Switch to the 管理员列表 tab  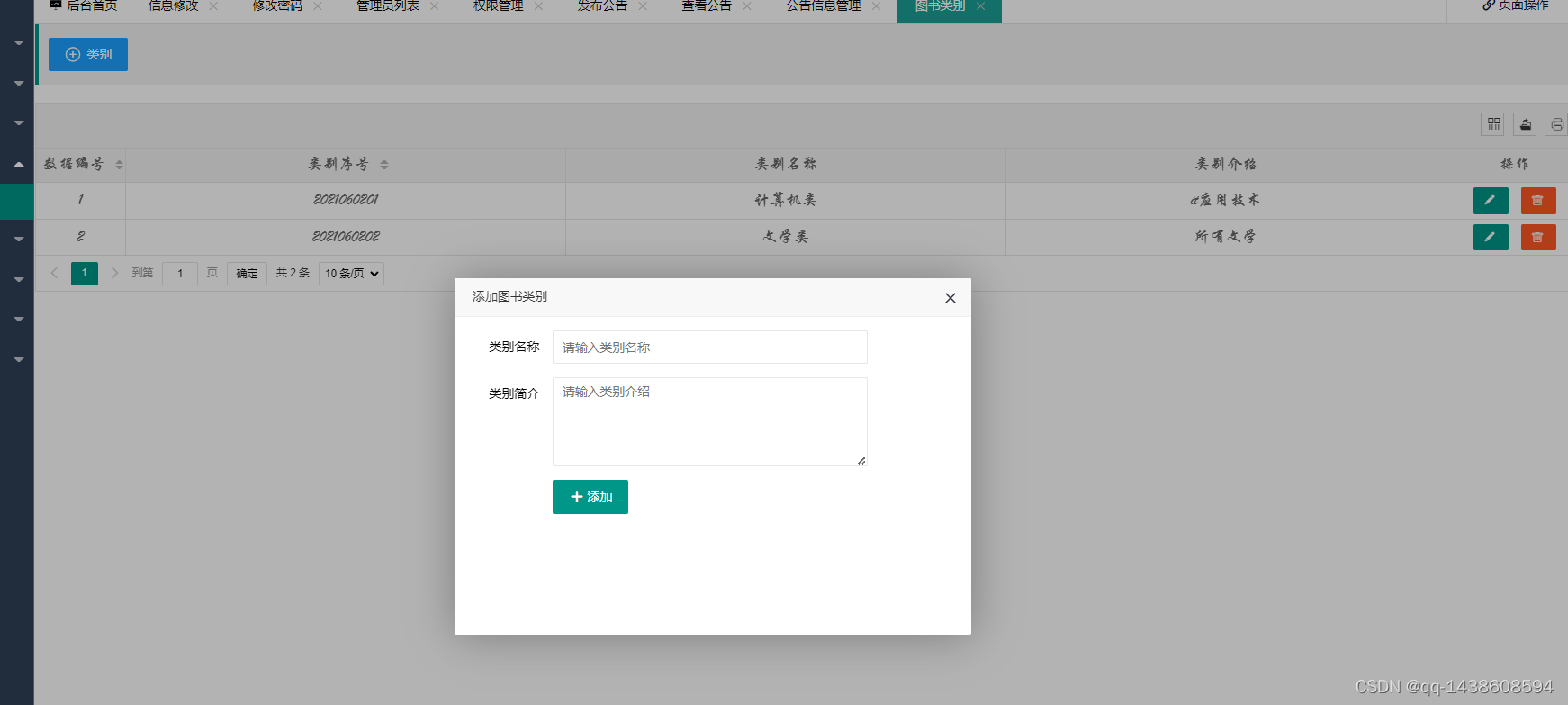point(388,5)
